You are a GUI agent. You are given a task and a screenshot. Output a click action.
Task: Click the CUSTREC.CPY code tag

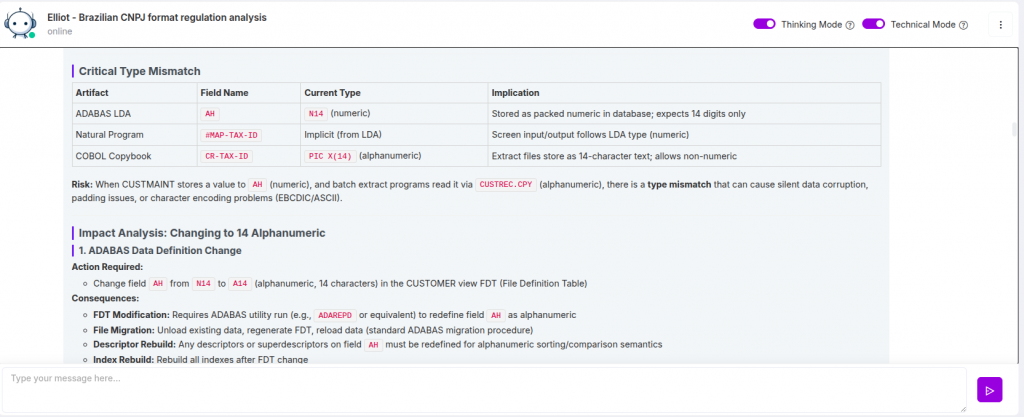pos(505,185)
